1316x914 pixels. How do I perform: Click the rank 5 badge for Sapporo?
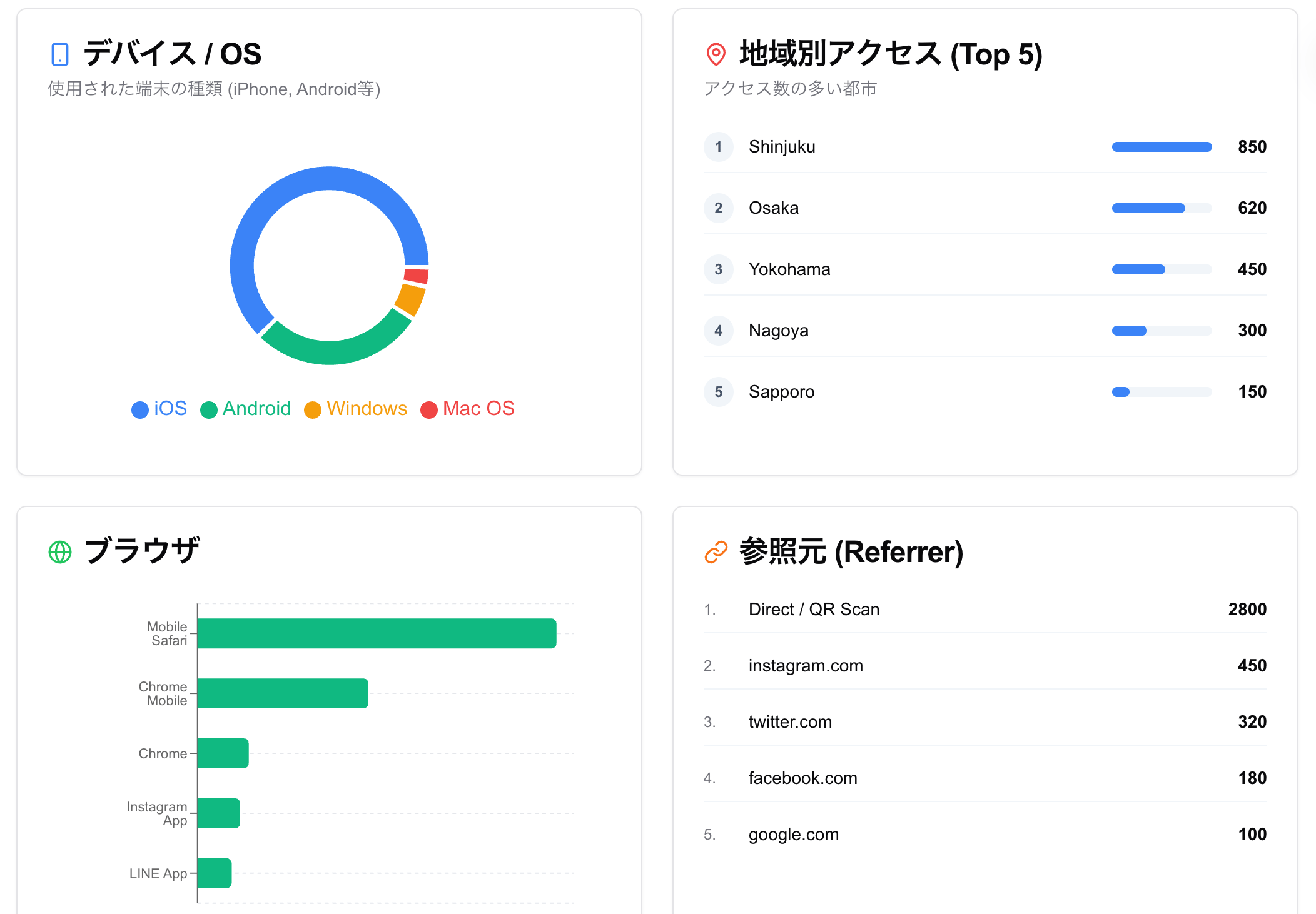point(718,392)
